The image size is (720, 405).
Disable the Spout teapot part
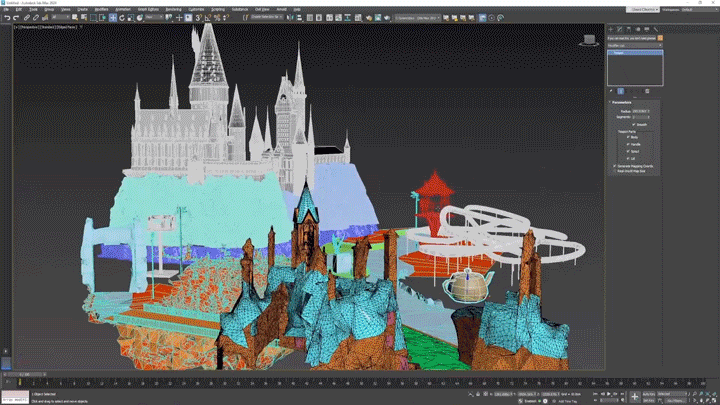[x=628, y=151]
